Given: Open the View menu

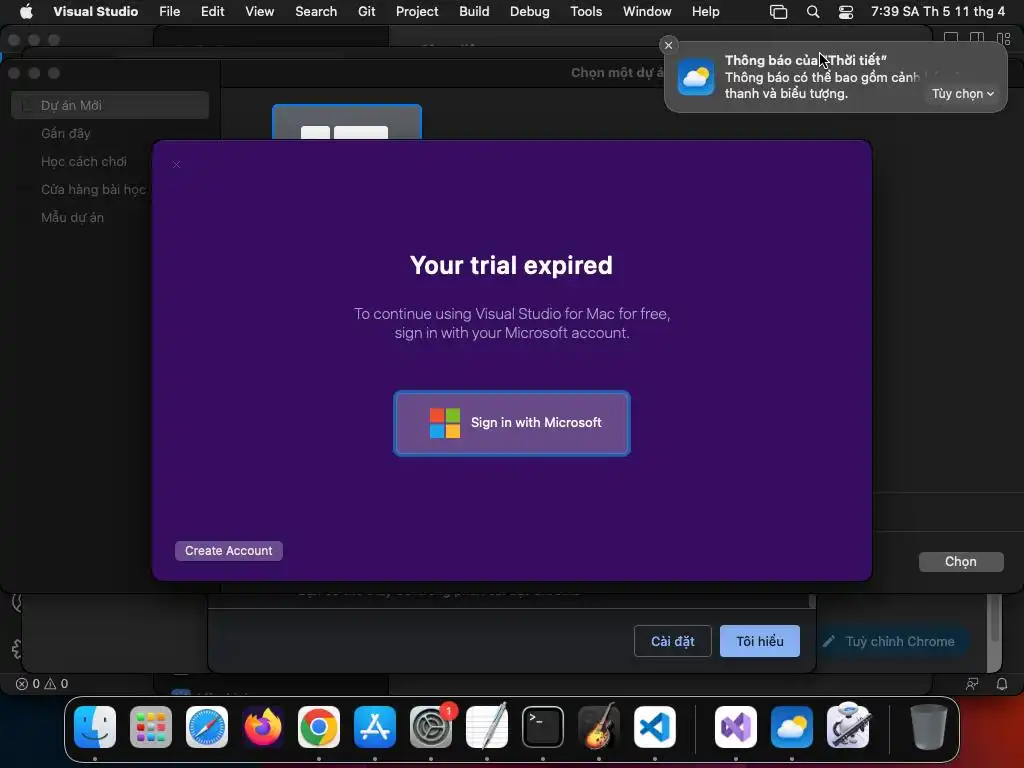Looking at the screenshot, I should pos(259,11).
